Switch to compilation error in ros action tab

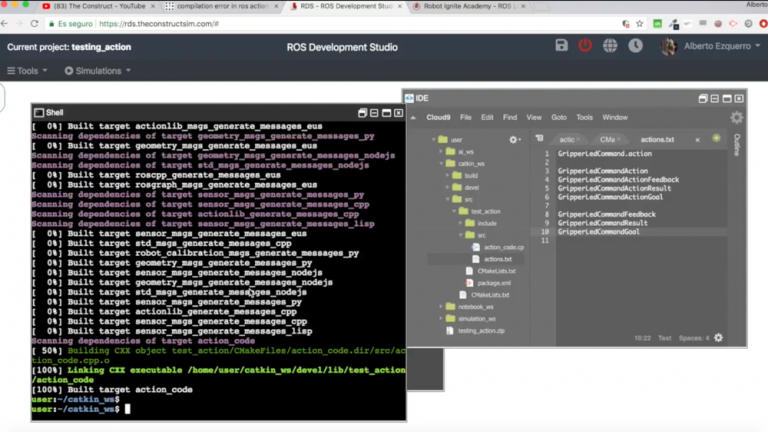223,6
